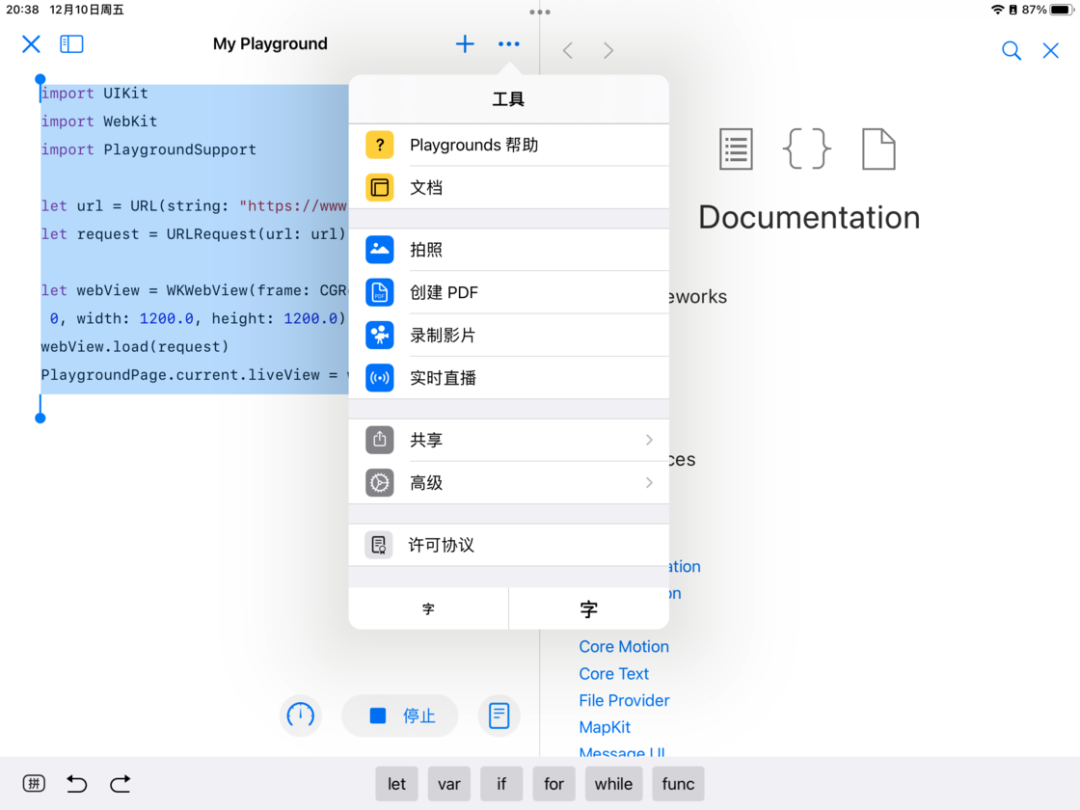Image resolution: width=1080 pixels, height=810 pixels.
Task: Tap the yellow 文档 icon
Action: coord(380,187)
